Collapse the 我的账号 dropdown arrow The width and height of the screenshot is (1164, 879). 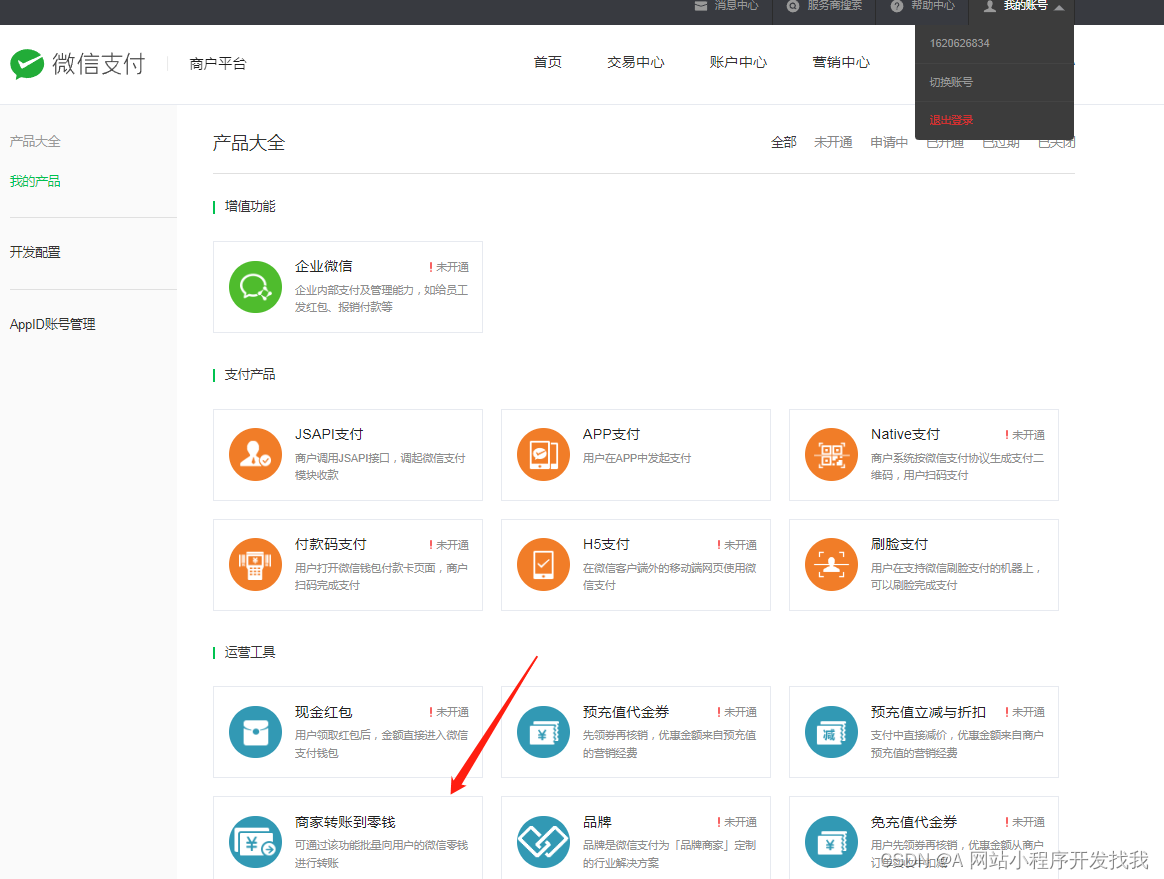pyautogui.click(x=1059, y=7)
